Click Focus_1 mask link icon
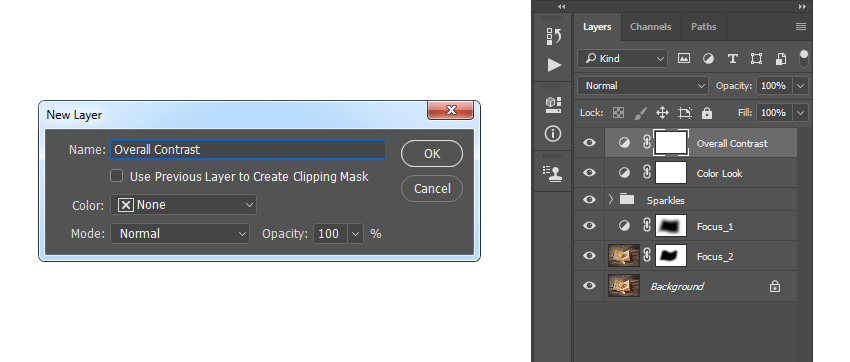850x362 pixels. point(647,225)
